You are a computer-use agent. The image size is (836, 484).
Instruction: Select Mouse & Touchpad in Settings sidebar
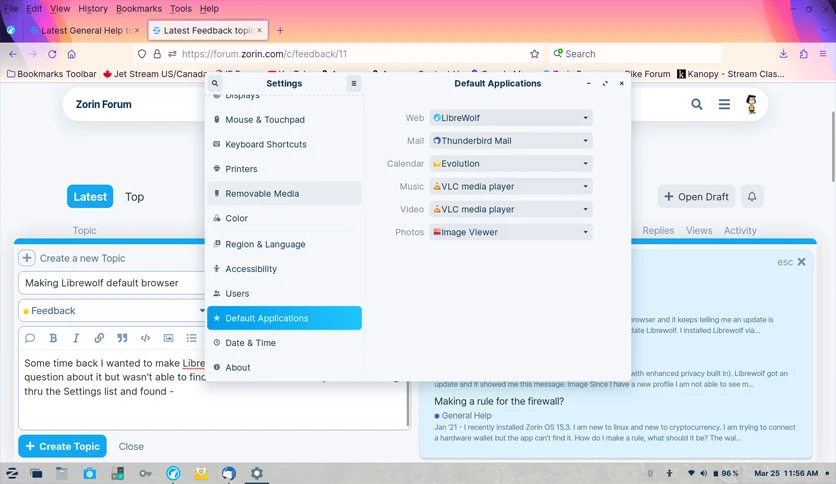(284, 119)
